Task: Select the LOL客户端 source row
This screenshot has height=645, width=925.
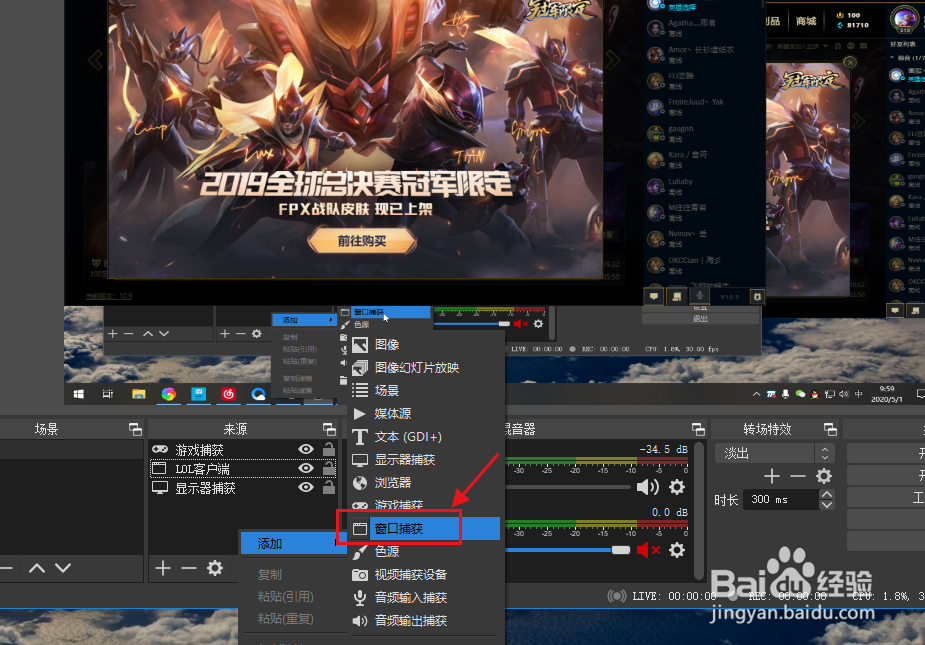Action: (x=243, y=469)
